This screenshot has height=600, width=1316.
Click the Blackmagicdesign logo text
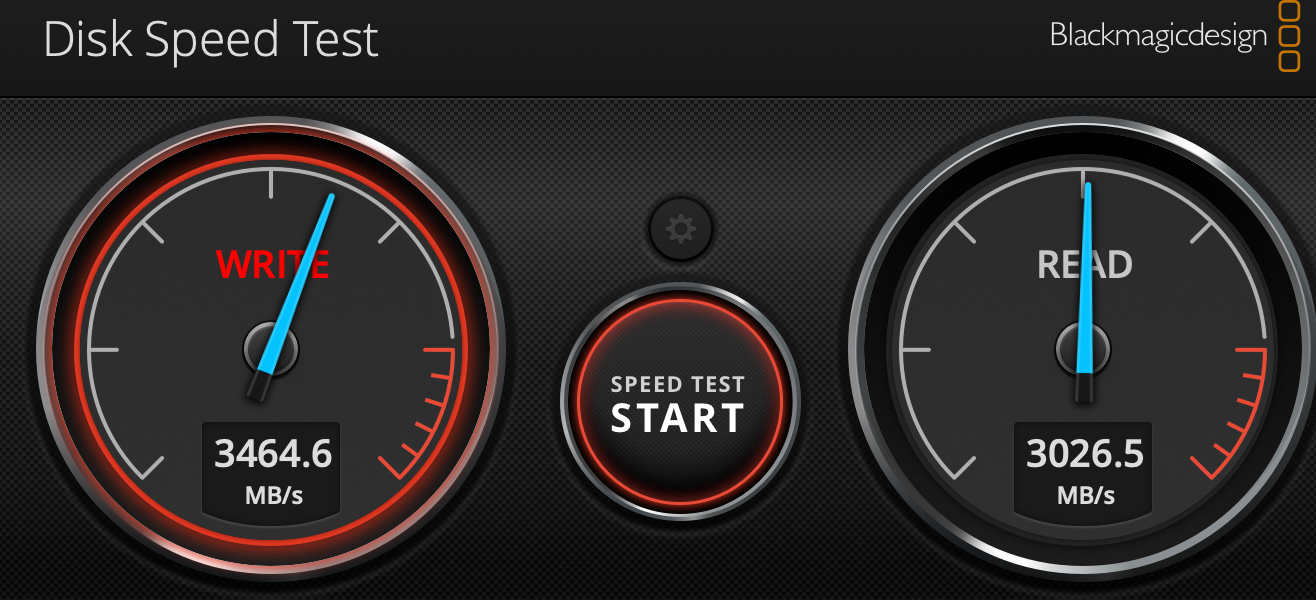tap(1158, 36)
